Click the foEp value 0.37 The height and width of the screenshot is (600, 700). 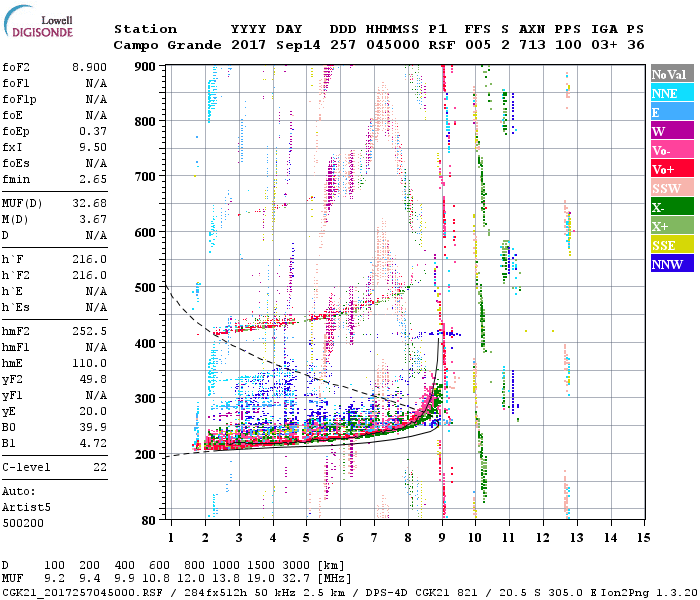[x=93, y=131]
